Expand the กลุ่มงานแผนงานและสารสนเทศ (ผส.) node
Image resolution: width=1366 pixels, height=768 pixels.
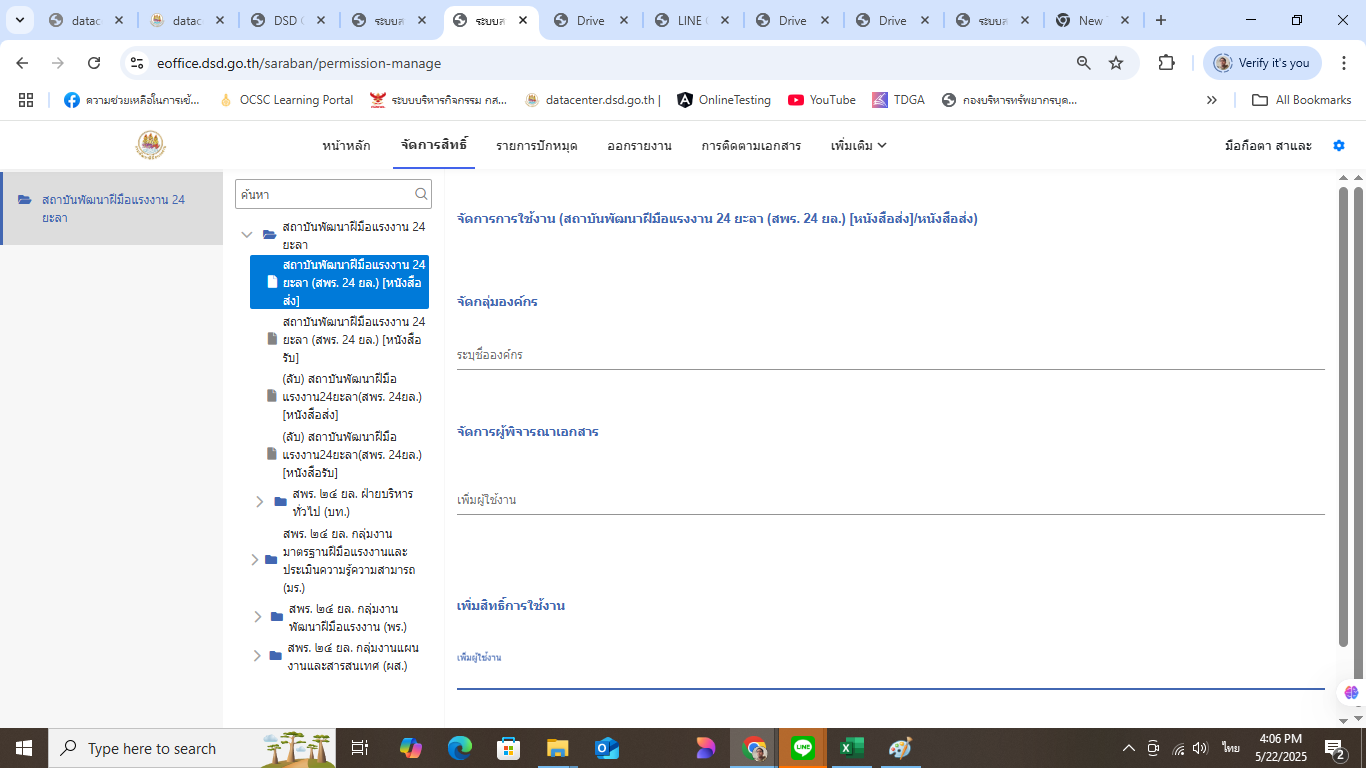tap(257, 656)
